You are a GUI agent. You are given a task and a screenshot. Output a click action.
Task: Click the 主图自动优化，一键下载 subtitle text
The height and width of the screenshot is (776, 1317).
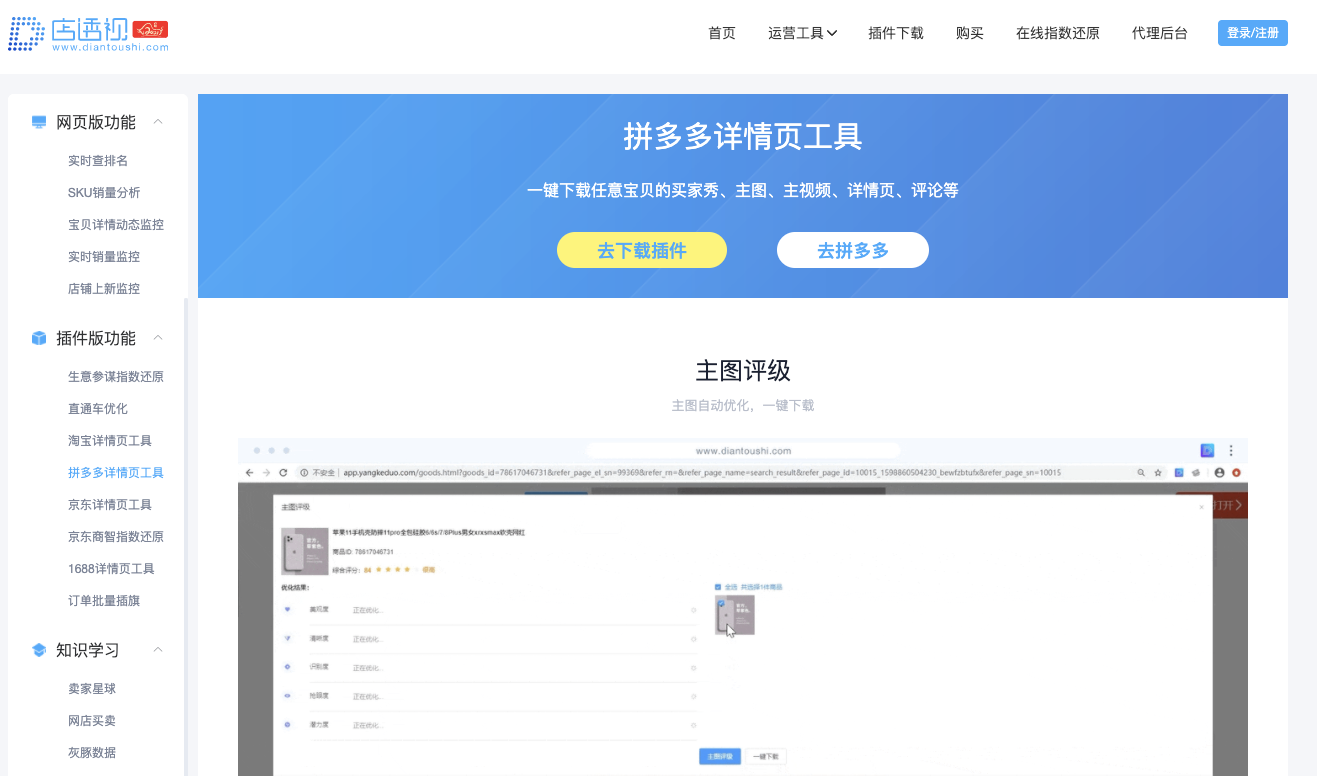coord(743,405)
